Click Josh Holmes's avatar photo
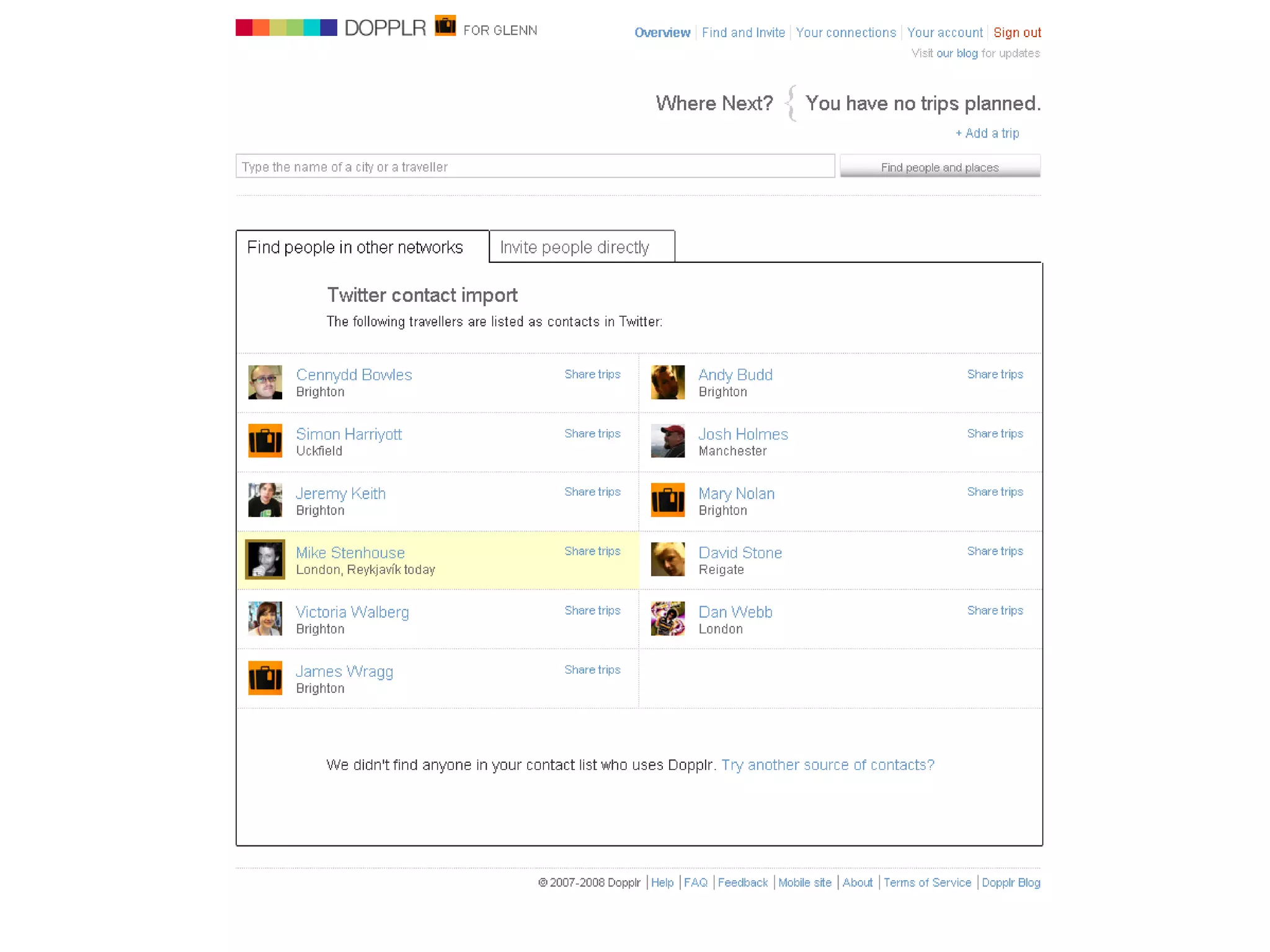 (x=667, y=441)
